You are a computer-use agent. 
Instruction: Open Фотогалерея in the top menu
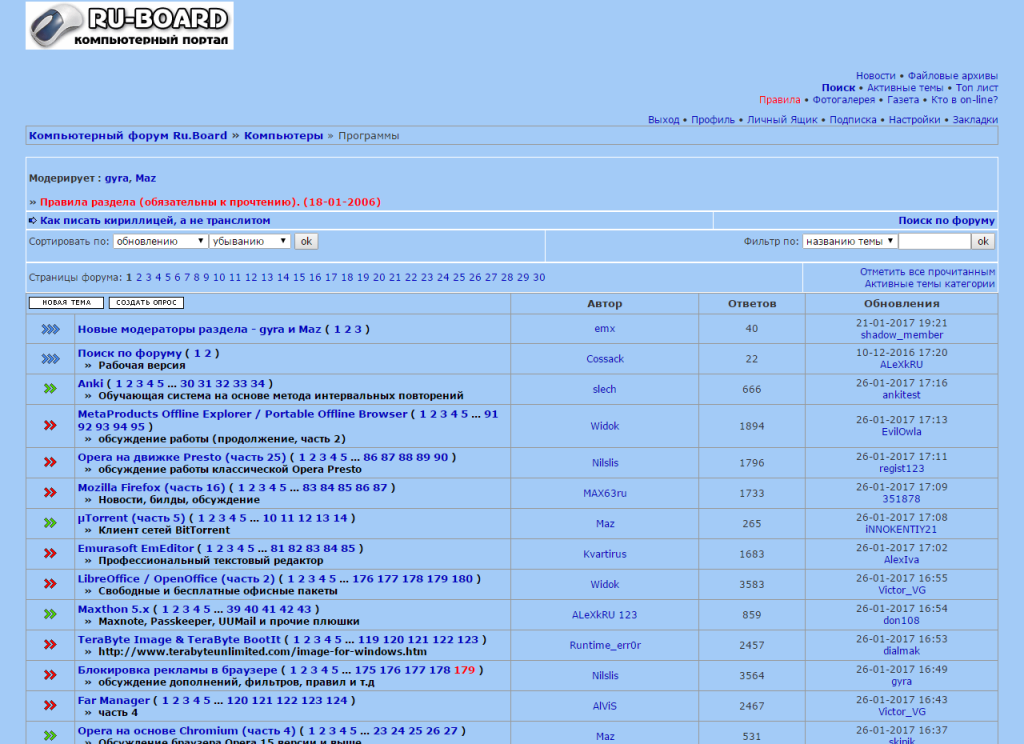tap(844, 100)
